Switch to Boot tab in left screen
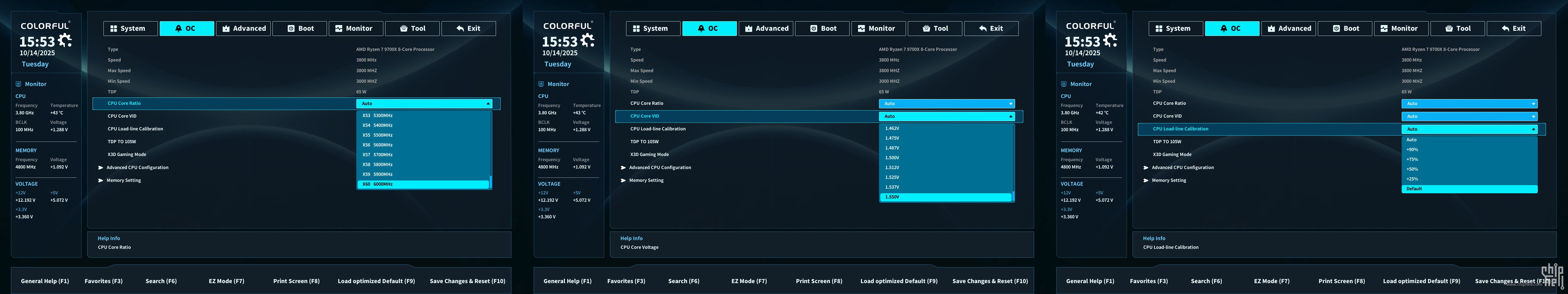This screenshot has width=1568, height=294. click(300, 29)
